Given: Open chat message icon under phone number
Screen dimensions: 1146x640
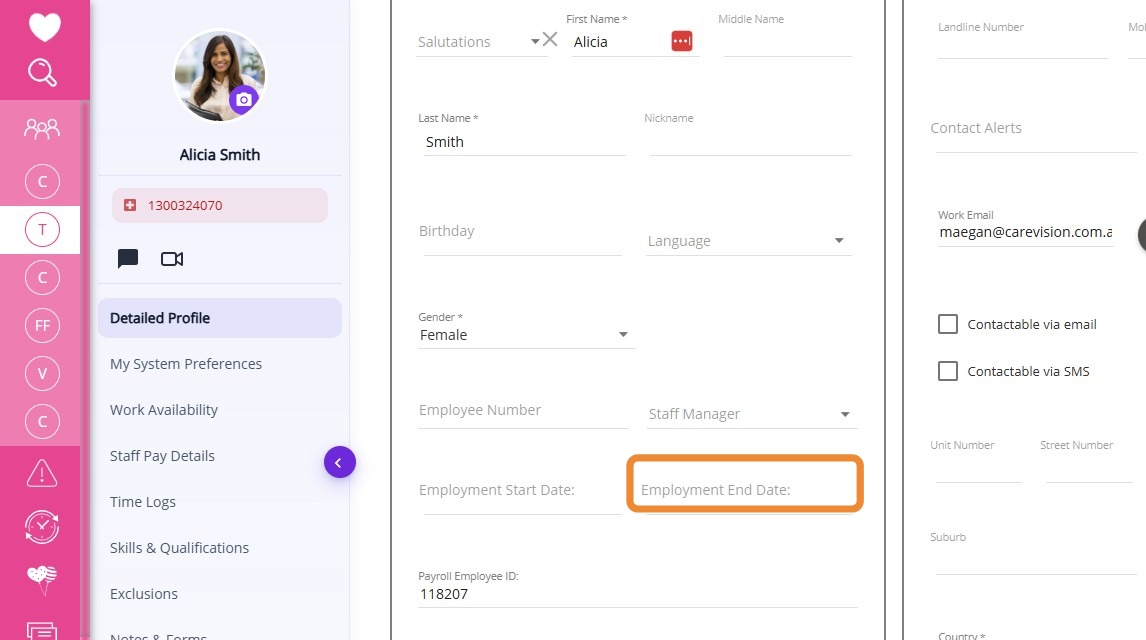Looking at the screenshot, I should (x=128, y=259).
